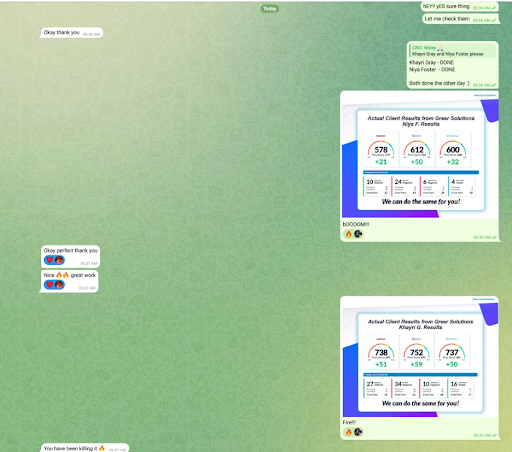The width and height of the screenshot is (512, 452).
Task: Click the read-receipt checkmarks on 'hEY!! yES sure thing'
Action: point(494,8)
